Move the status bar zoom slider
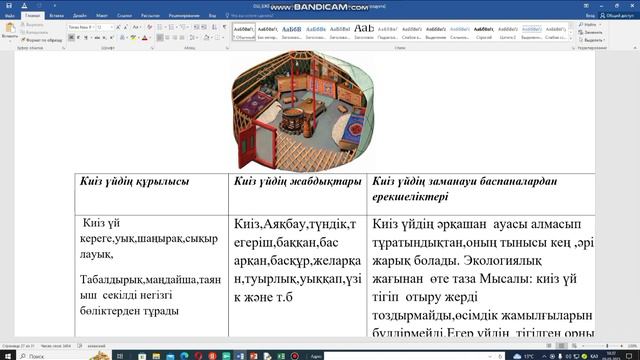 click(x=607, y=346)
